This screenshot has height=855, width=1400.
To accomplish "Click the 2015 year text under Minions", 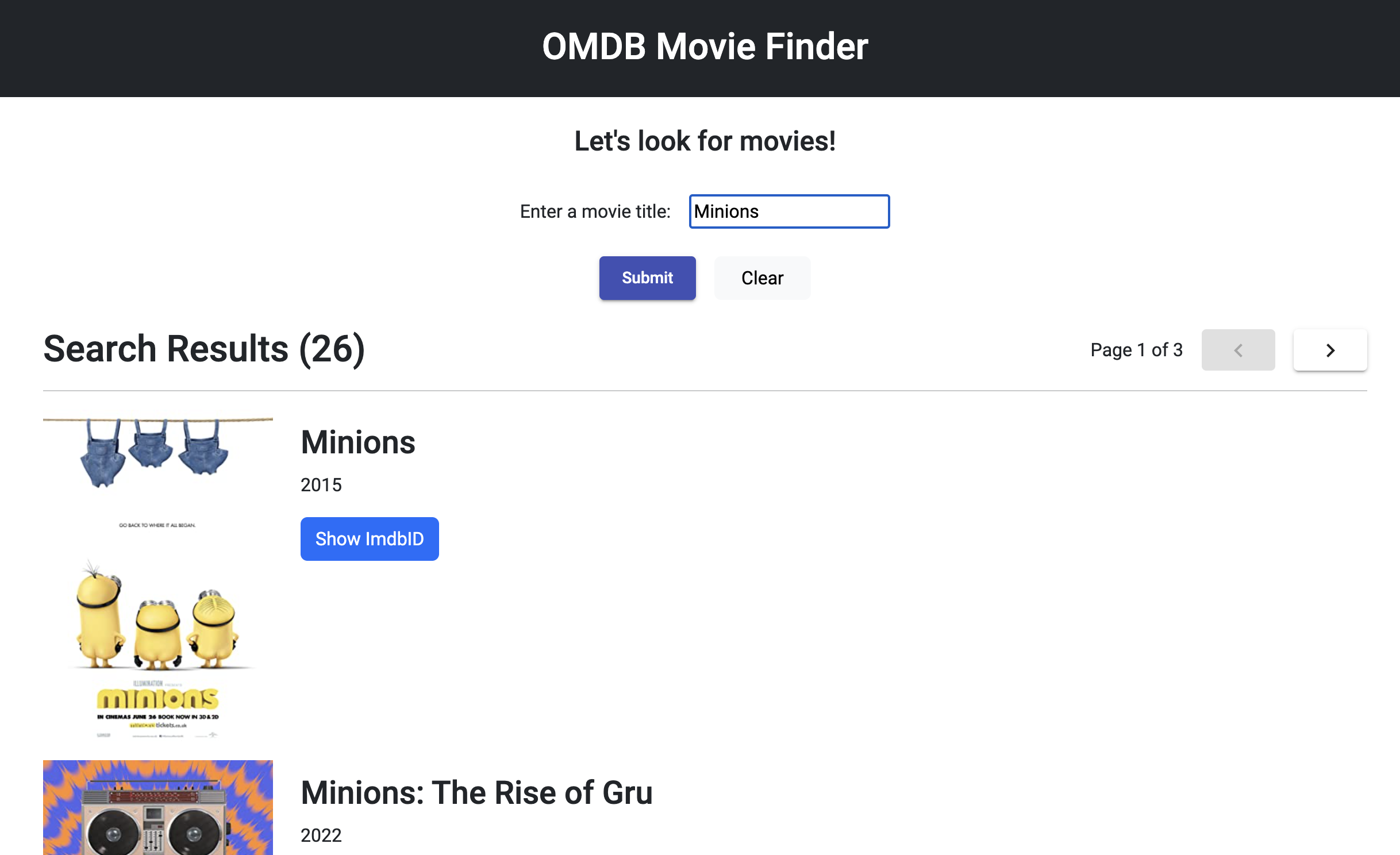I will pyautogui.click(x=321, y=484).
